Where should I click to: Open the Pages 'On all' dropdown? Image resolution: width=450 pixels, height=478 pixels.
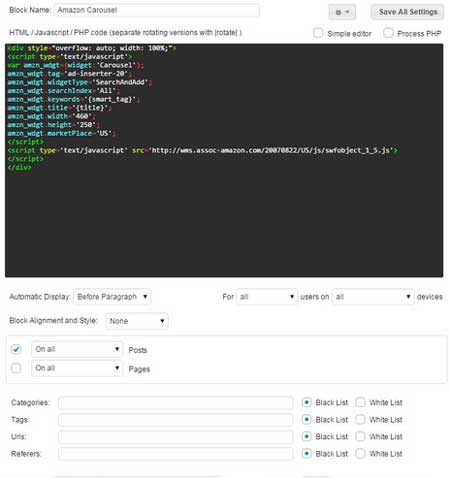pyautogui.click(x=77, y=368)
